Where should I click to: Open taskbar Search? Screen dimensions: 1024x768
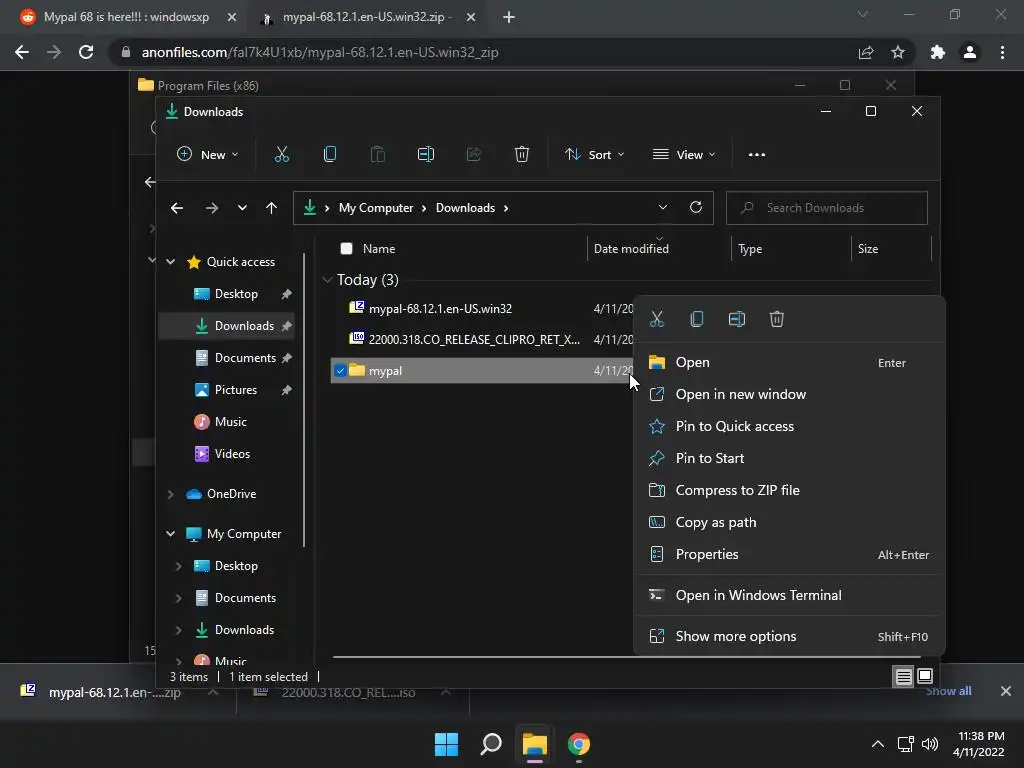point(490,744)
